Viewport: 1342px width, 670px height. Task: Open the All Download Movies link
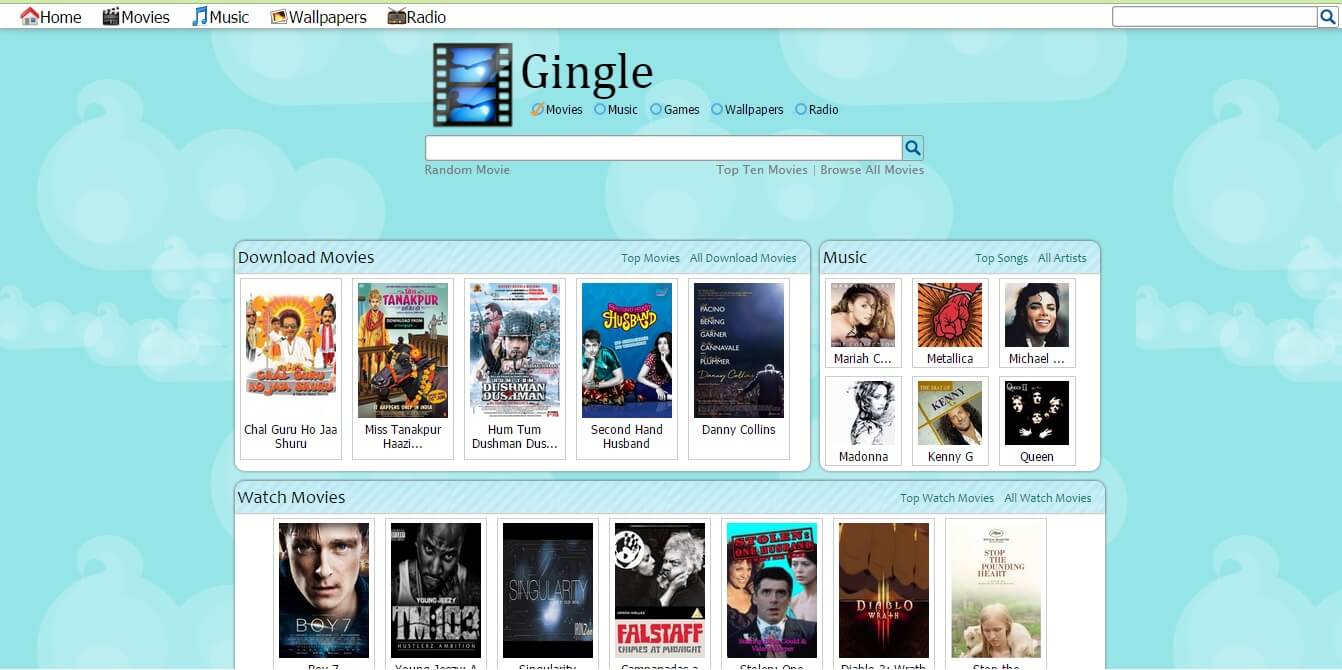pyautogui.click(x=743, y=258)
